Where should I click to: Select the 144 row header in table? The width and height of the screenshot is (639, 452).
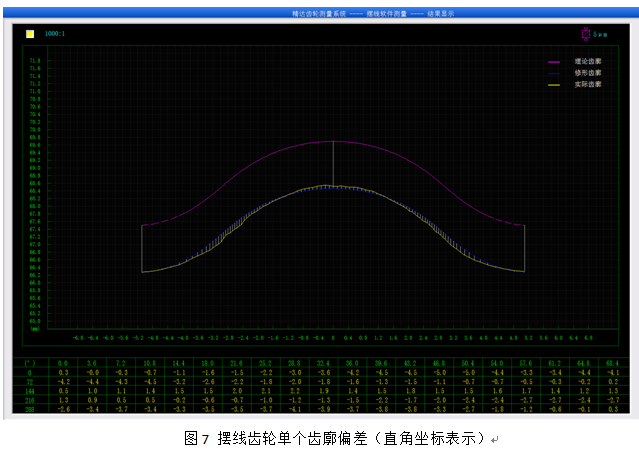[32, 391]
